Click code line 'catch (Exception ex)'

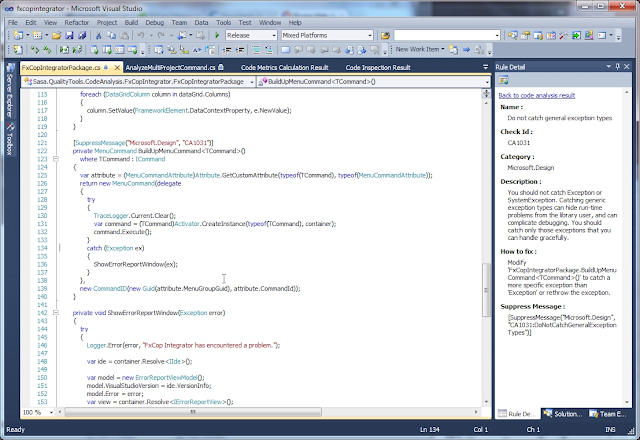(x=115, y=248)
